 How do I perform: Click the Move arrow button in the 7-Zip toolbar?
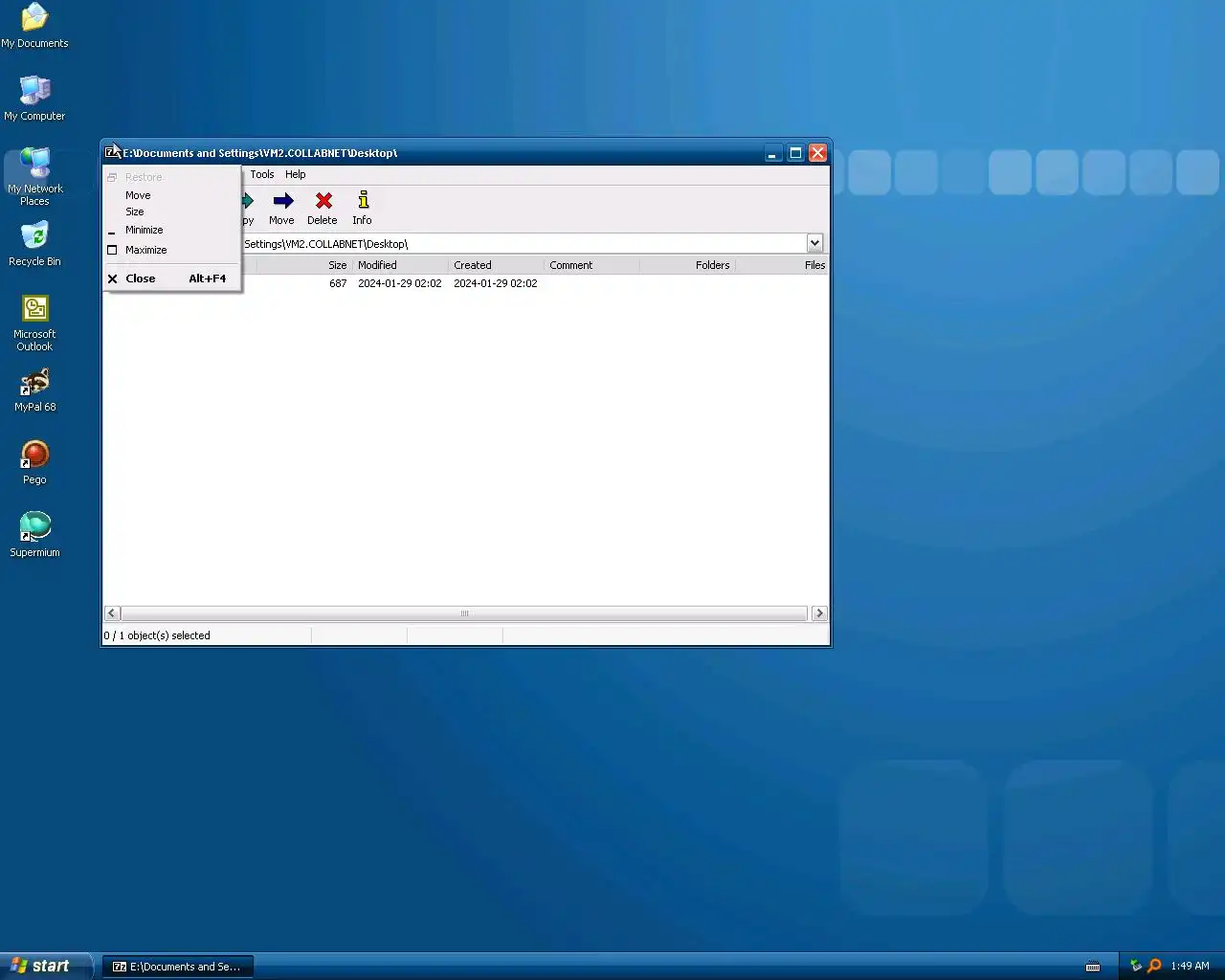click(x=282, y=208)
